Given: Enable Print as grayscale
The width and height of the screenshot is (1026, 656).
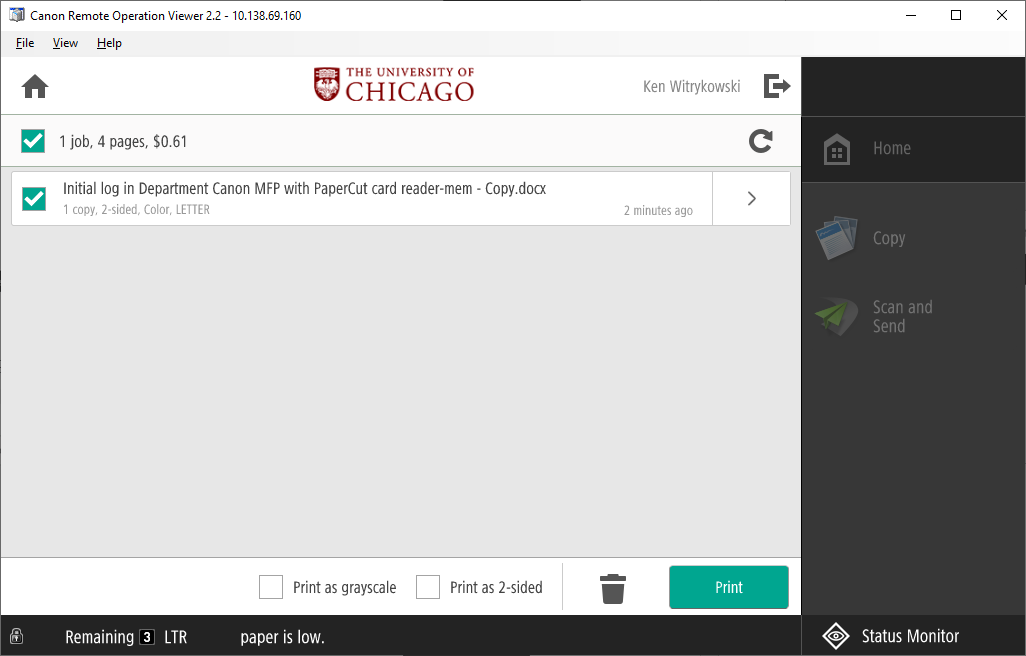Looking at the screenshot, I should pos(270,587).
